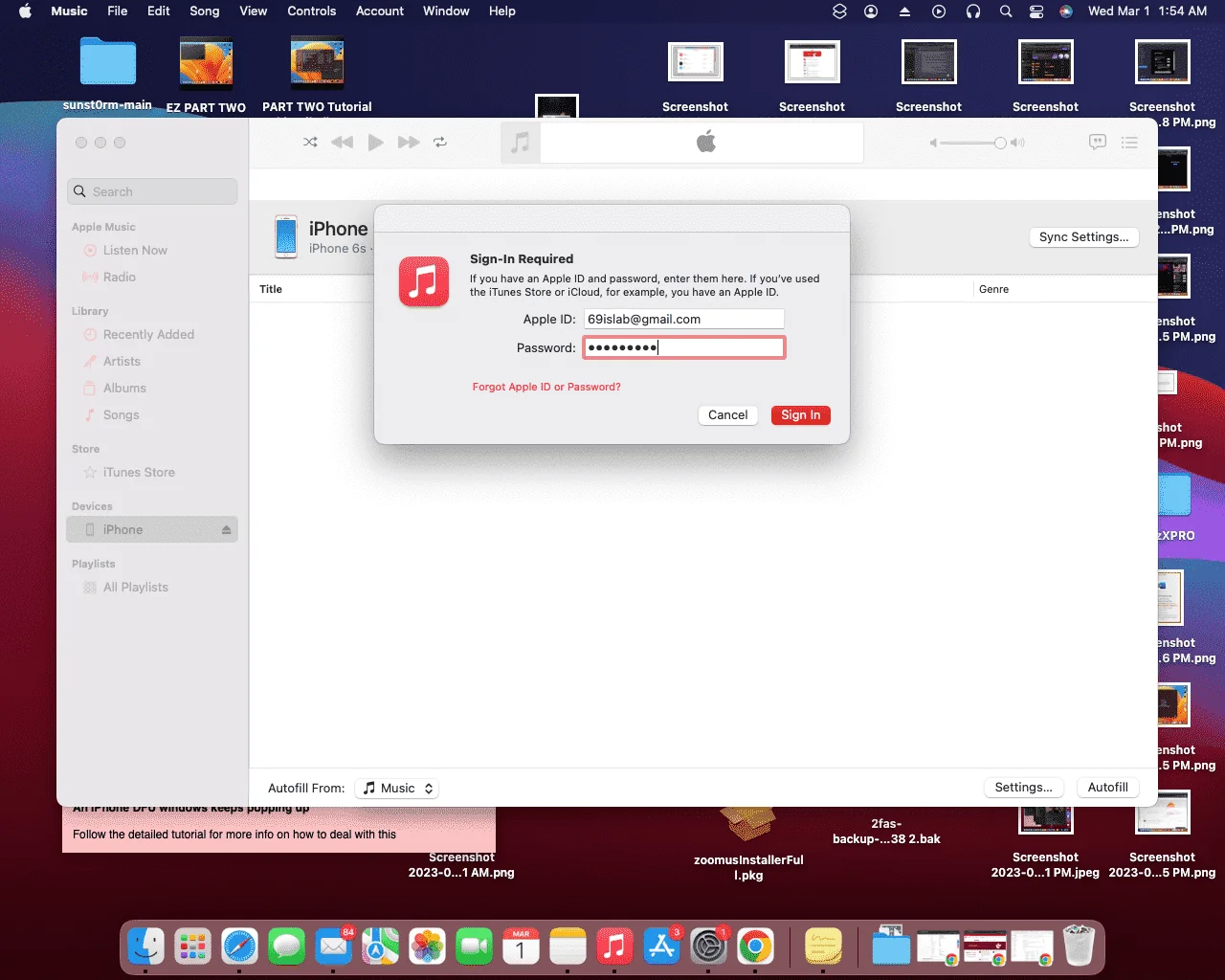Open FaceTime from the Dock
1225x980 pixels.
click(474, 947)
